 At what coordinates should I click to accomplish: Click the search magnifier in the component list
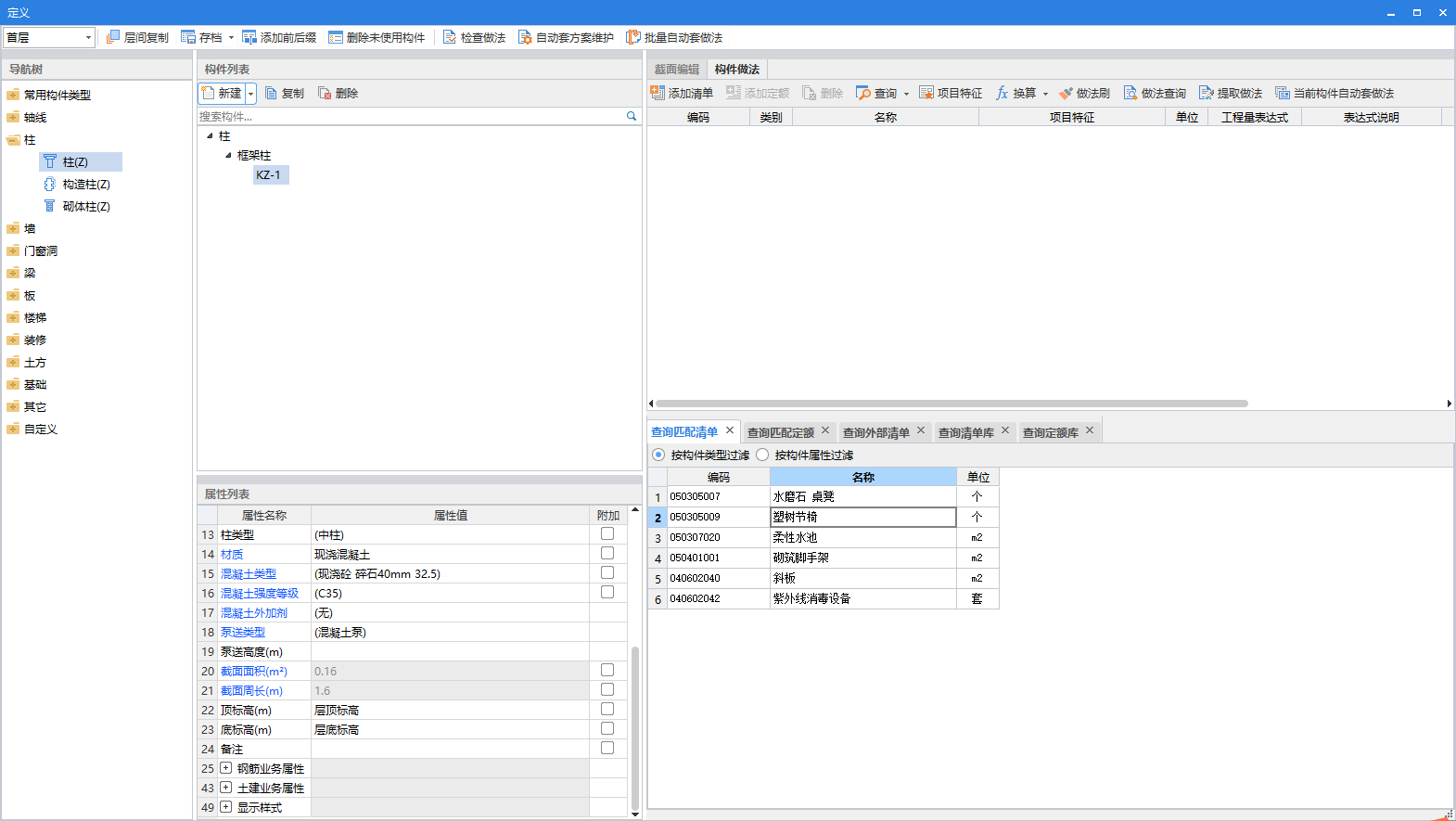pyautogui.click(x=632, y=116)
